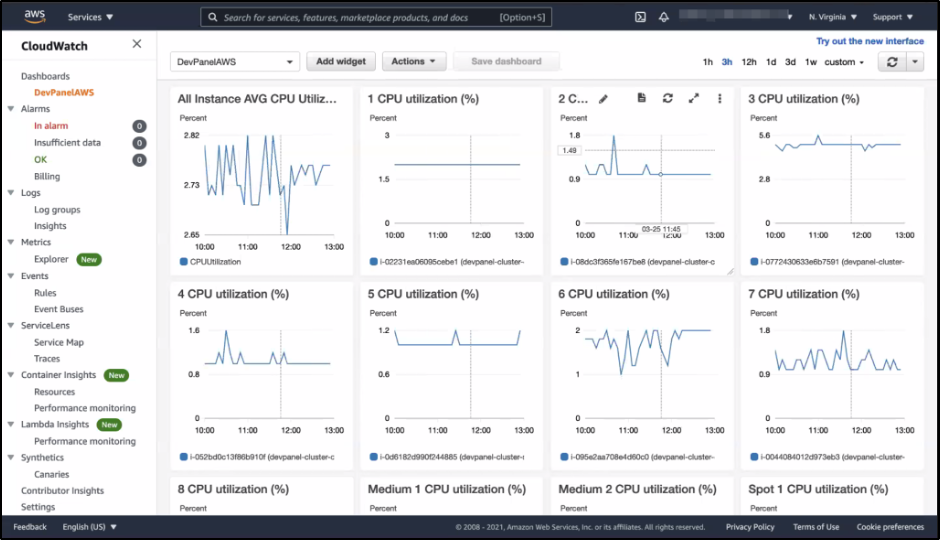The image size is (940, 540).
Task: Set the time range to 3d
Action: tap(790, 62)
